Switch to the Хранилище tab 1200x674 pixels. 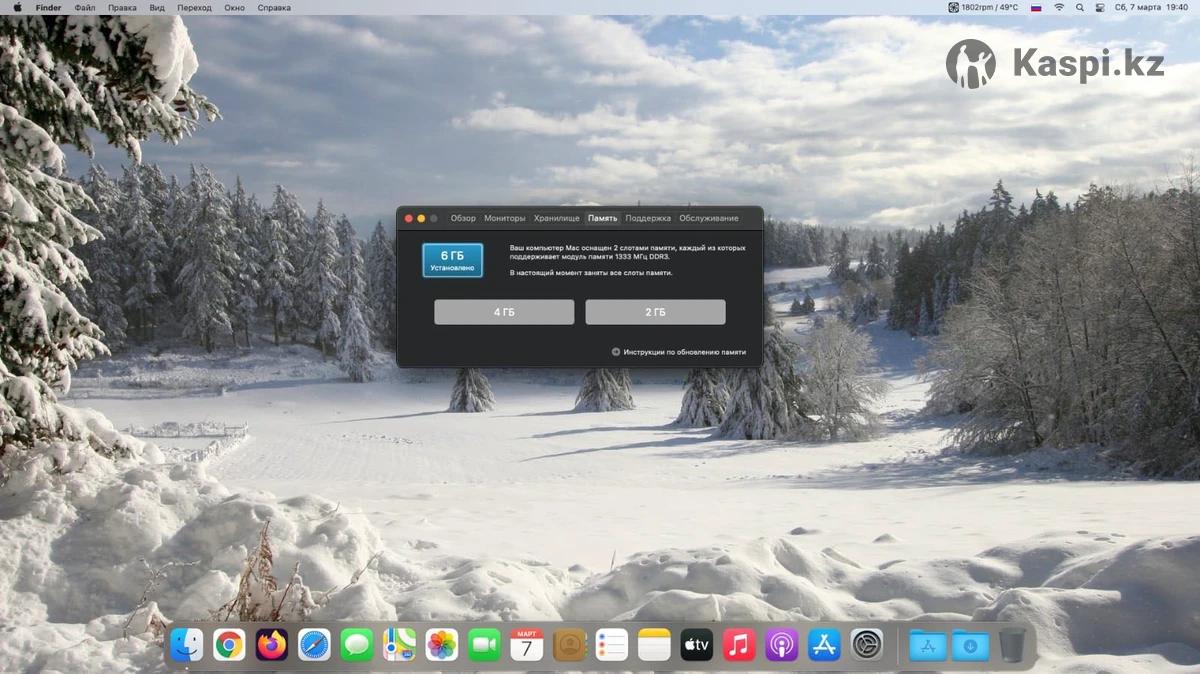(x=556, y=218)
